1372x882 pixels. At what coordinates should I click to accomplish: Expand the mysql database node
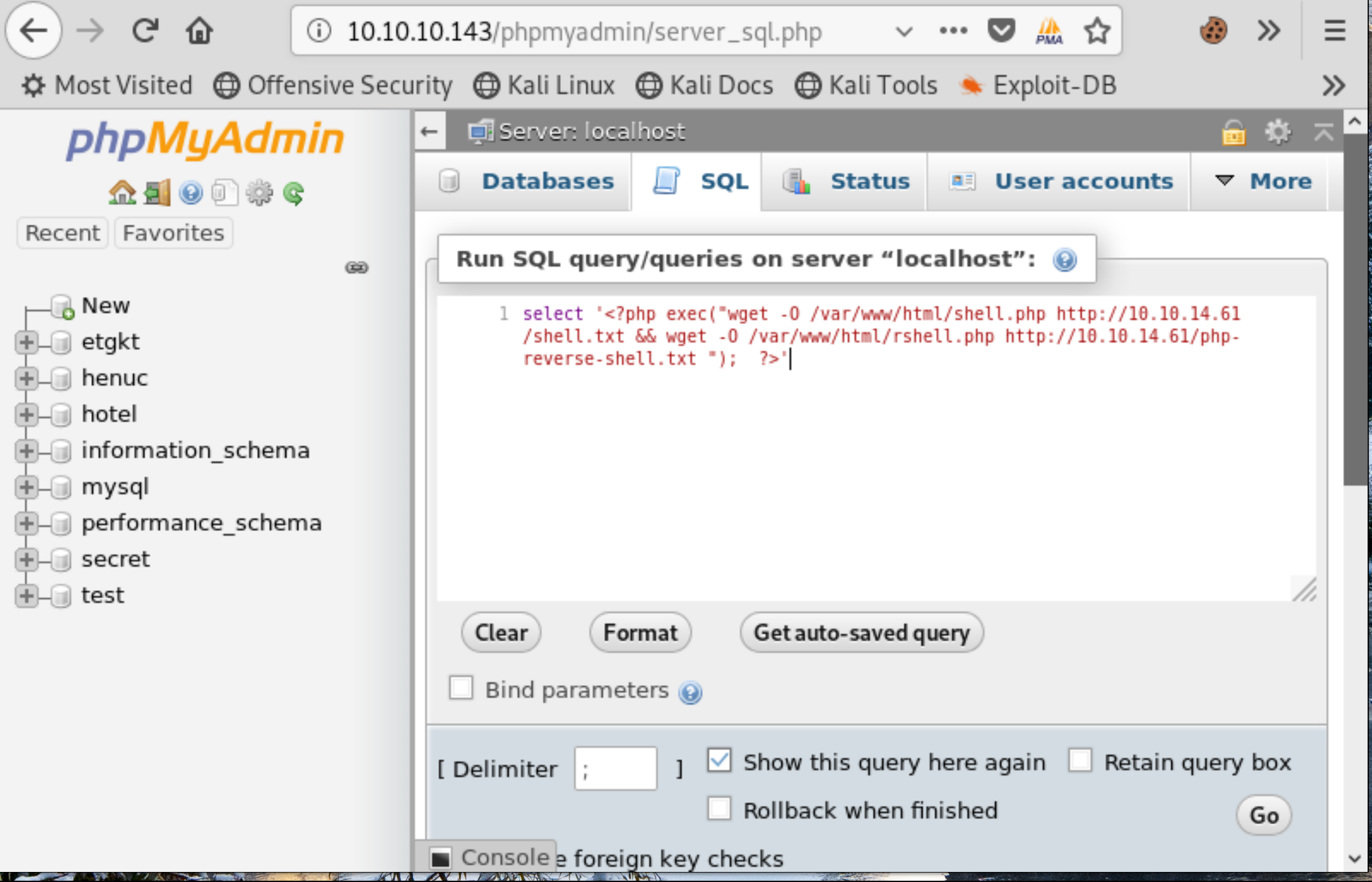tap(26, 487)
